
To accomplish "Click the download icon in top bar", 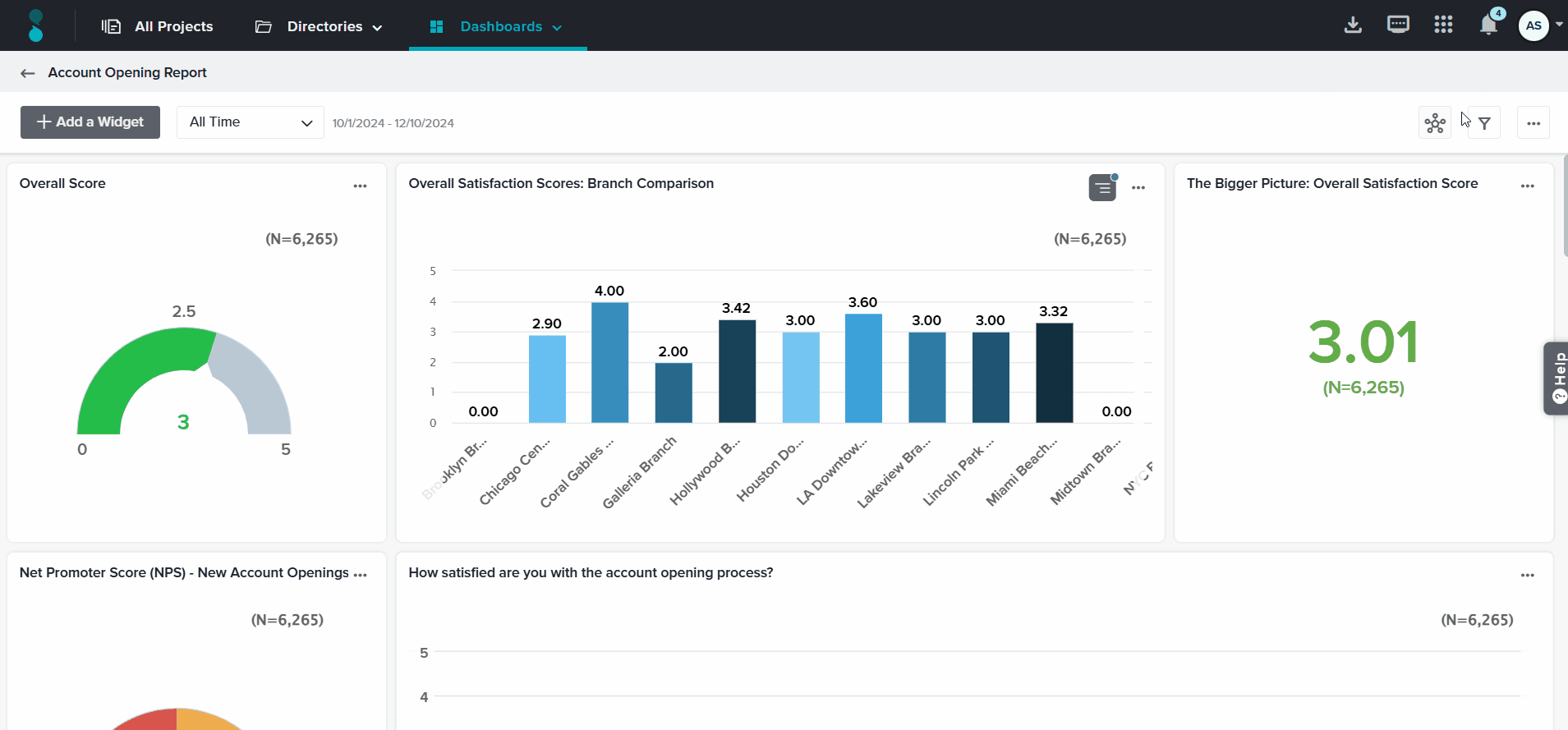I will (x=1353, y=25).
